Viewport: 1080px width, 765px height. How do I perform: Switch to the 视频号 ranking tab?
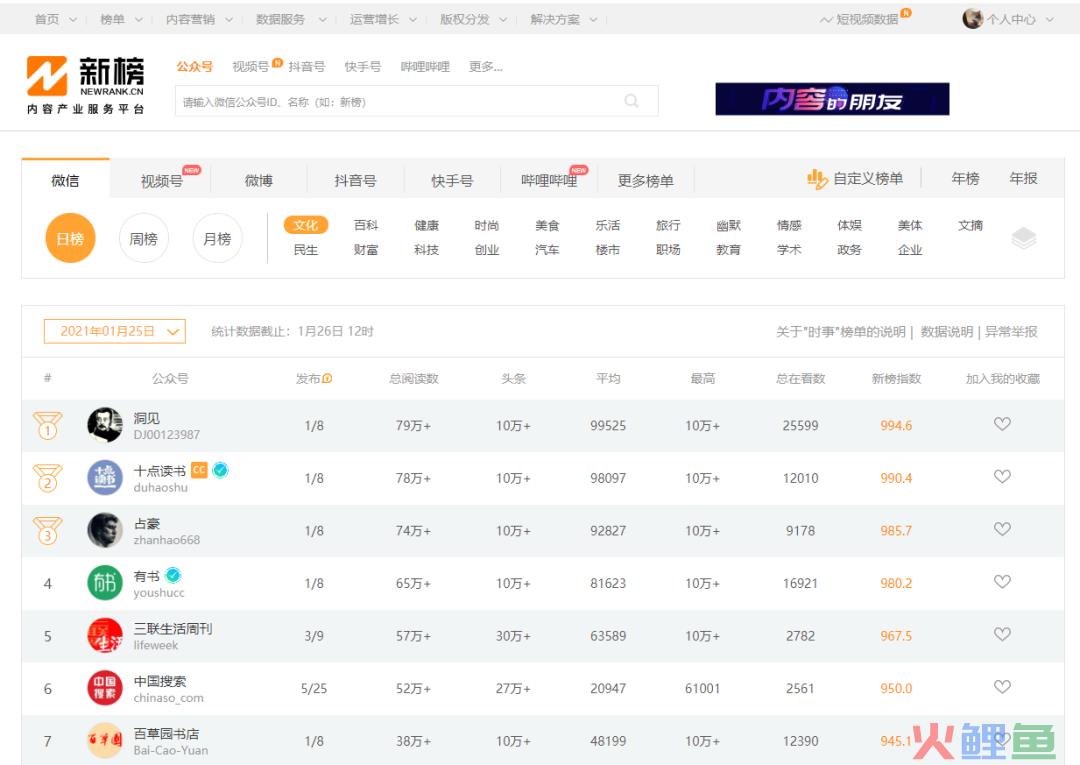(x=161, y=180)
